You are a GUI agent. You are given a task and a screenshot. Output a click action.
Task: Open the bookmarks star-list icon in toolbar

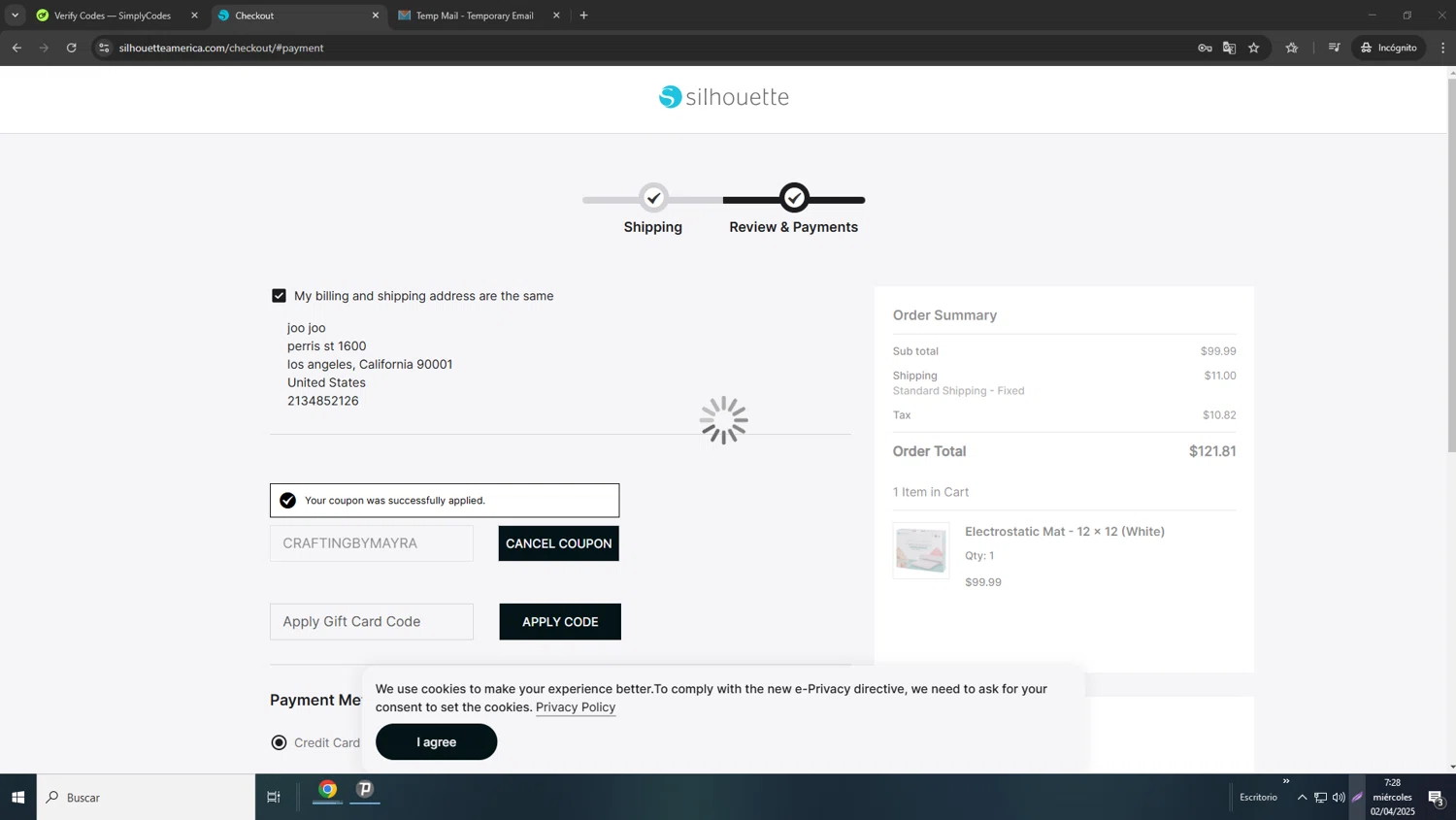click(1292, 48)
